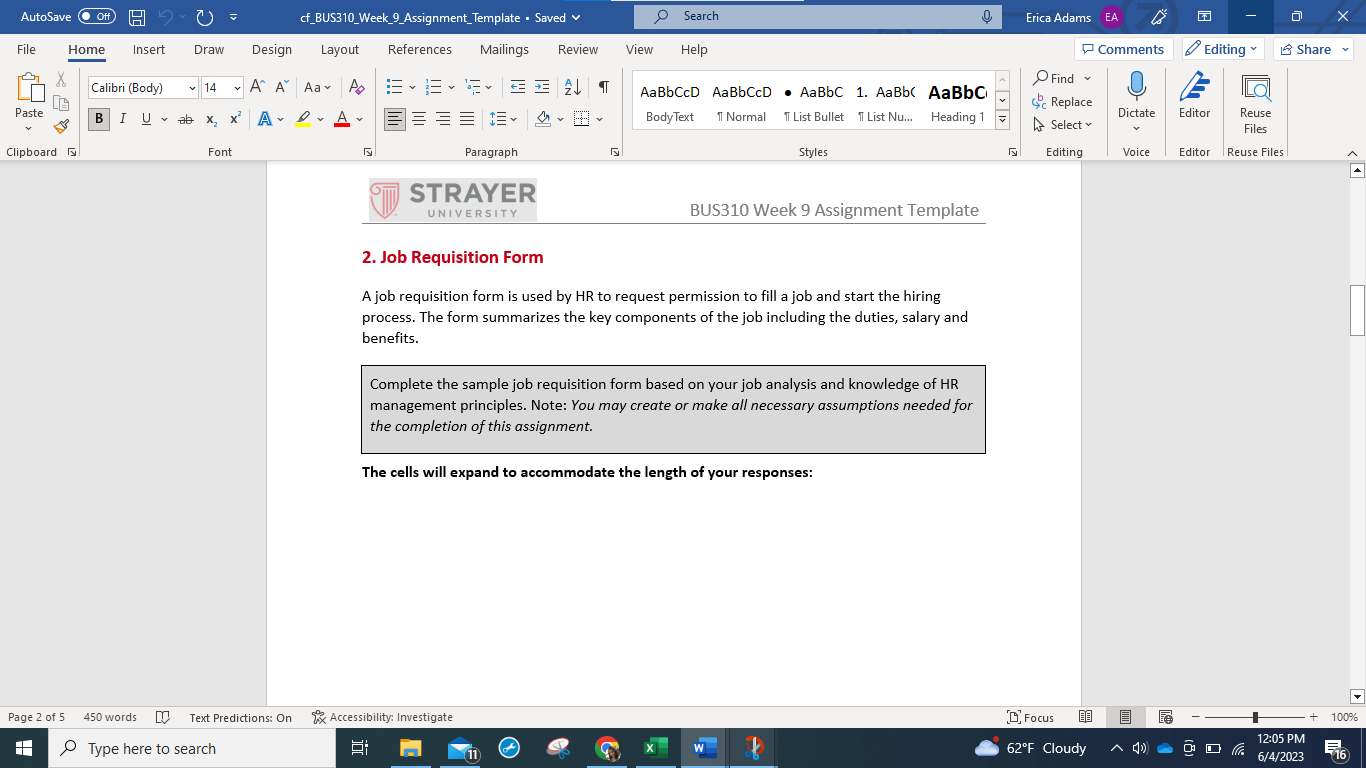This screenshot has width=1366, height=768.
Task: Open Excel from the taskbar
Action: pos(655,748)
